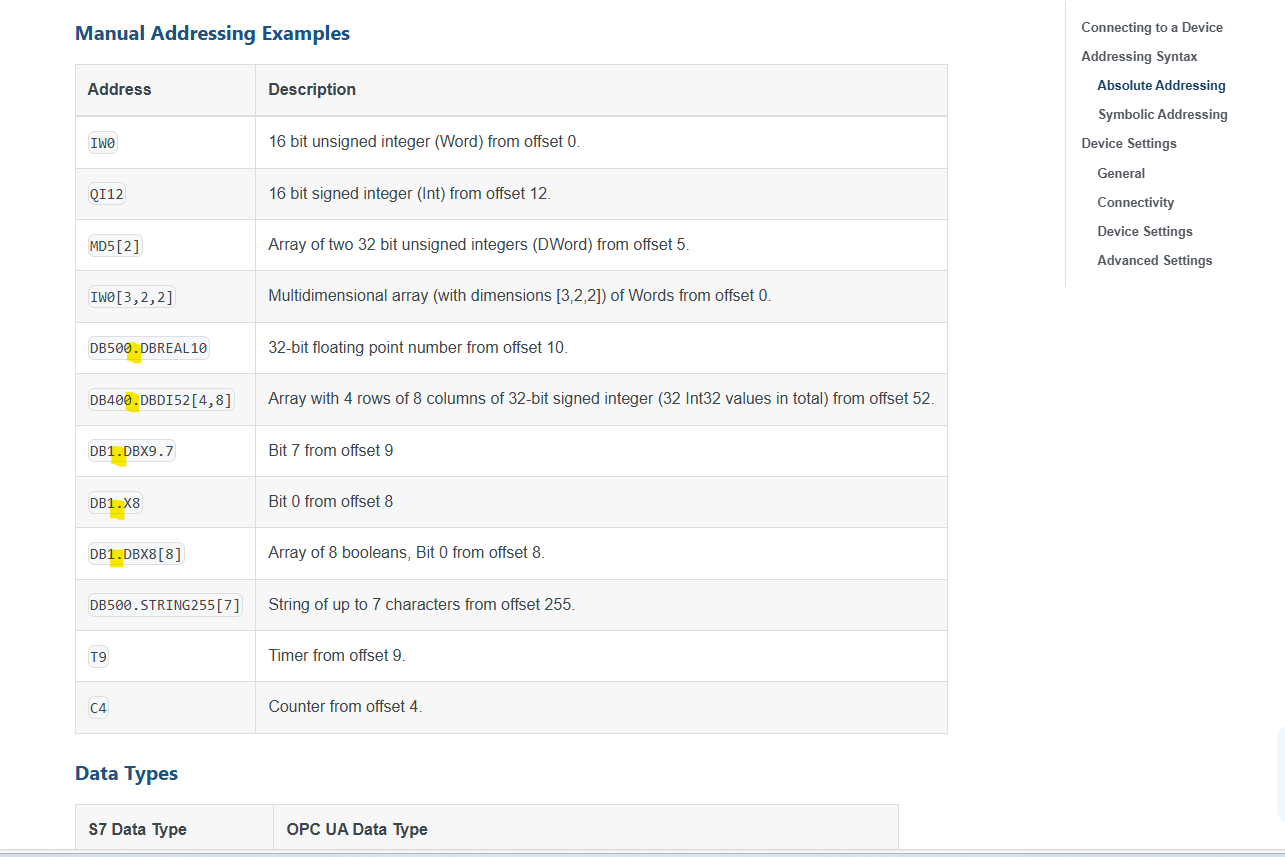Select the QI12 address code
The image size is (1285, 857).
107,194
